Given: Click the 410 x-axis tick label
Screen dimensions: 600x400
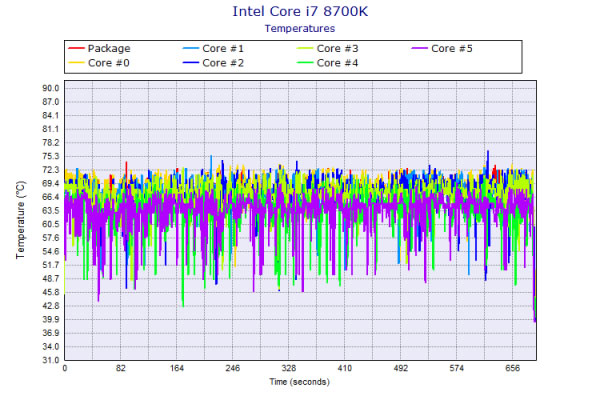Looking at the screenshot, I should [x=344, y=368].
